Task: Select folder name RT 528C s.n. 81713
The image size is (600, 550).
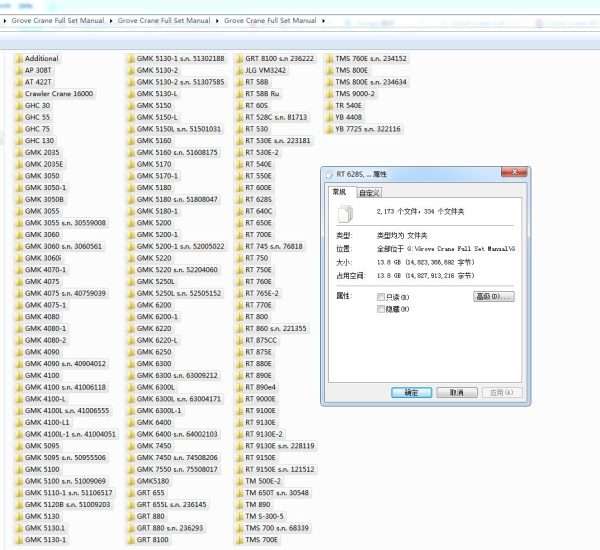Action: [276, 118]
